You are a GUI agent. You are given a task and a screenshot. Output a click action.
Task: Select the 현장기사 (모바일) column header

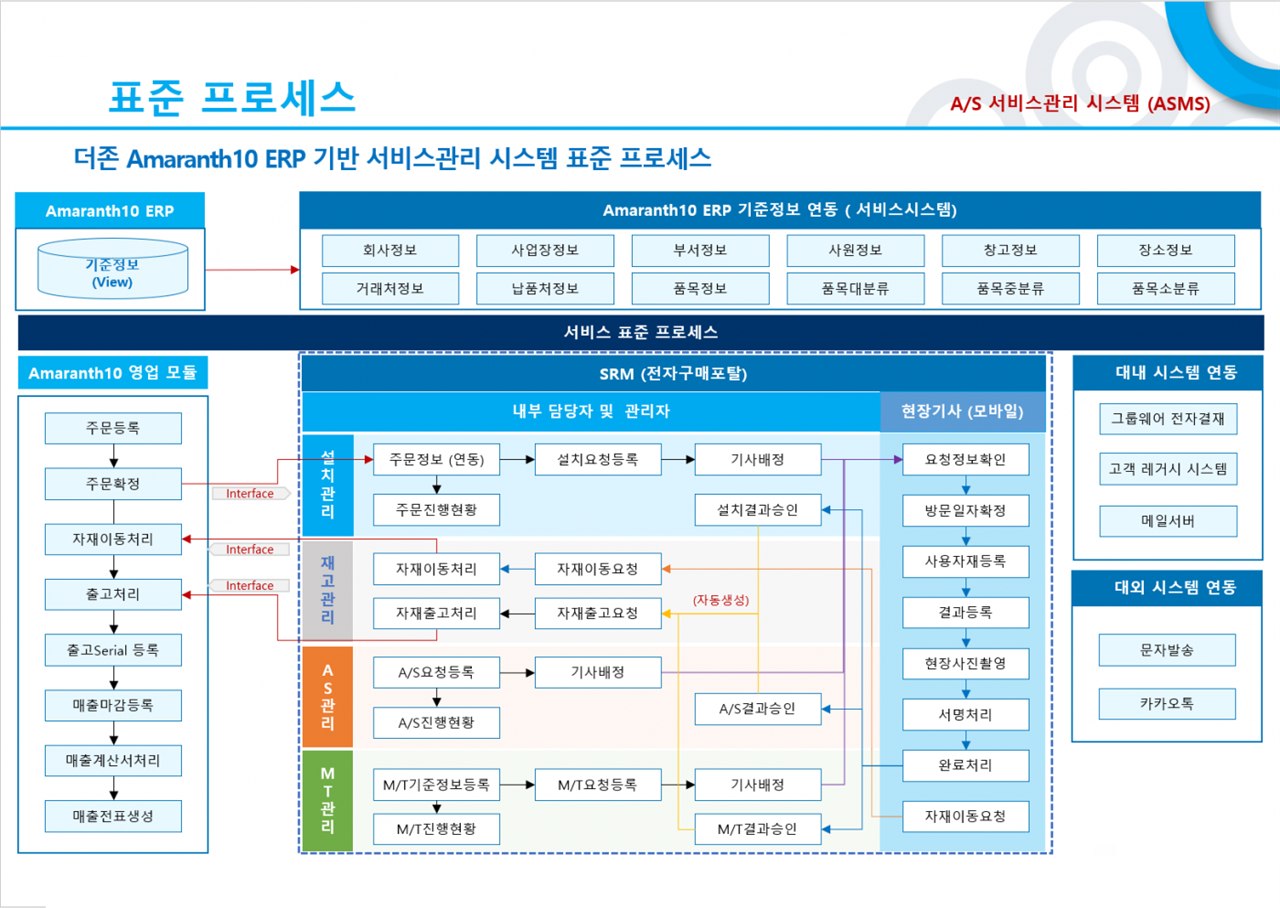click(x=962, y=411)
